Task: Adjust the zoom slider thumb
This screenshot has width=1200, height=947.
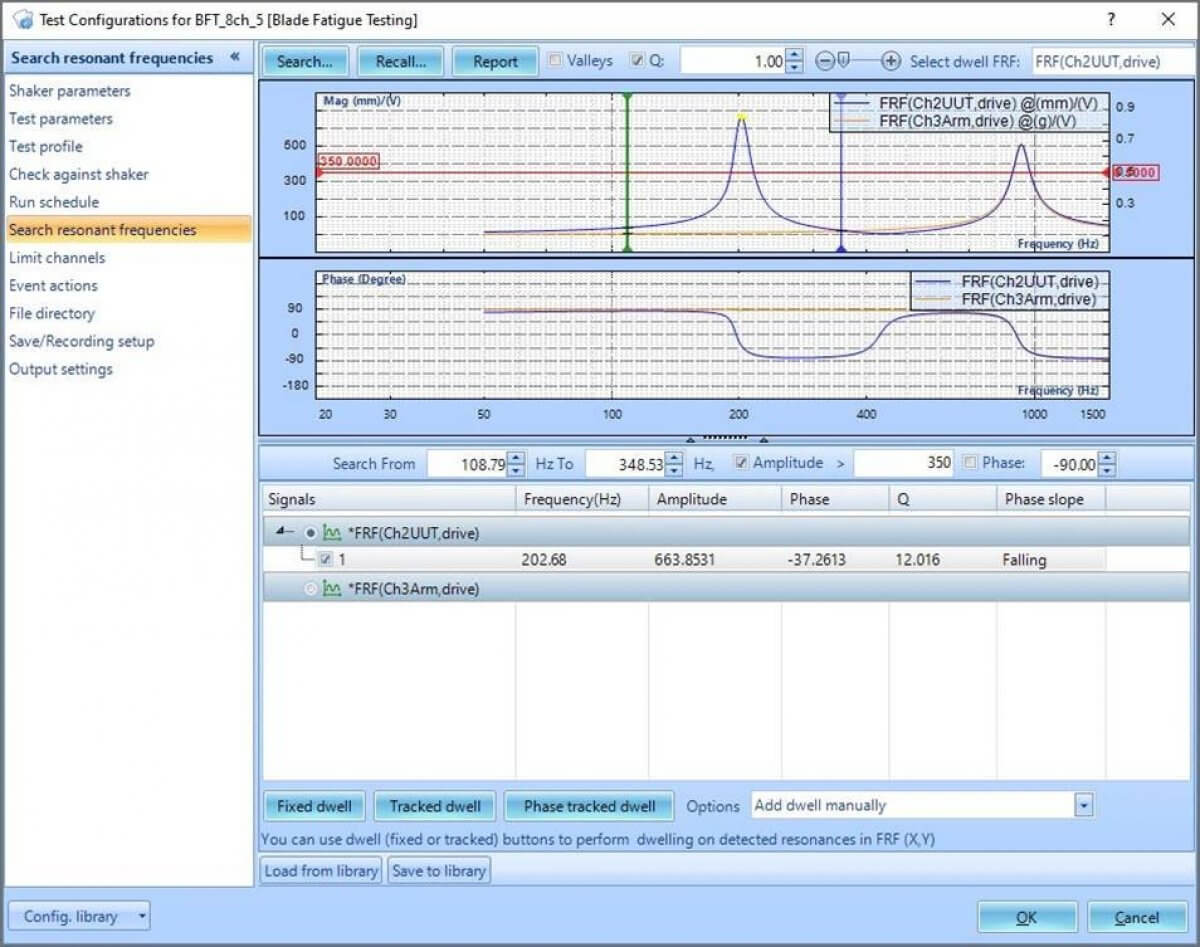Action: (x=843, y=61)
